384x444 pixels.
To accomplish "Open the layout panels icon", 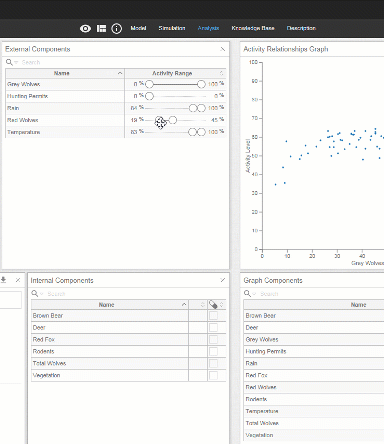I will point(101,29).
